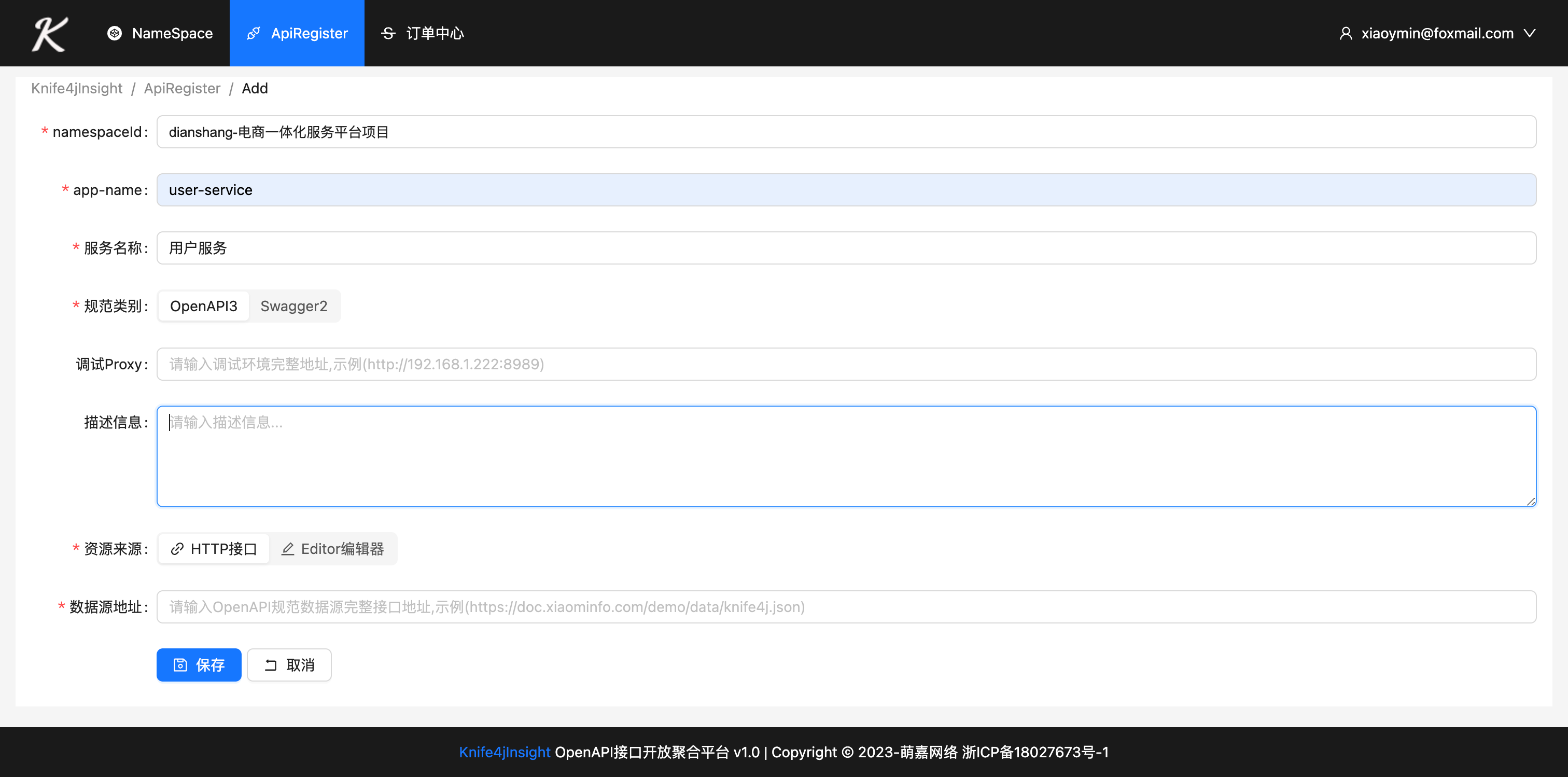Select the Swagger2 spec type
The image size is (1568, 777).
(294, 306)
